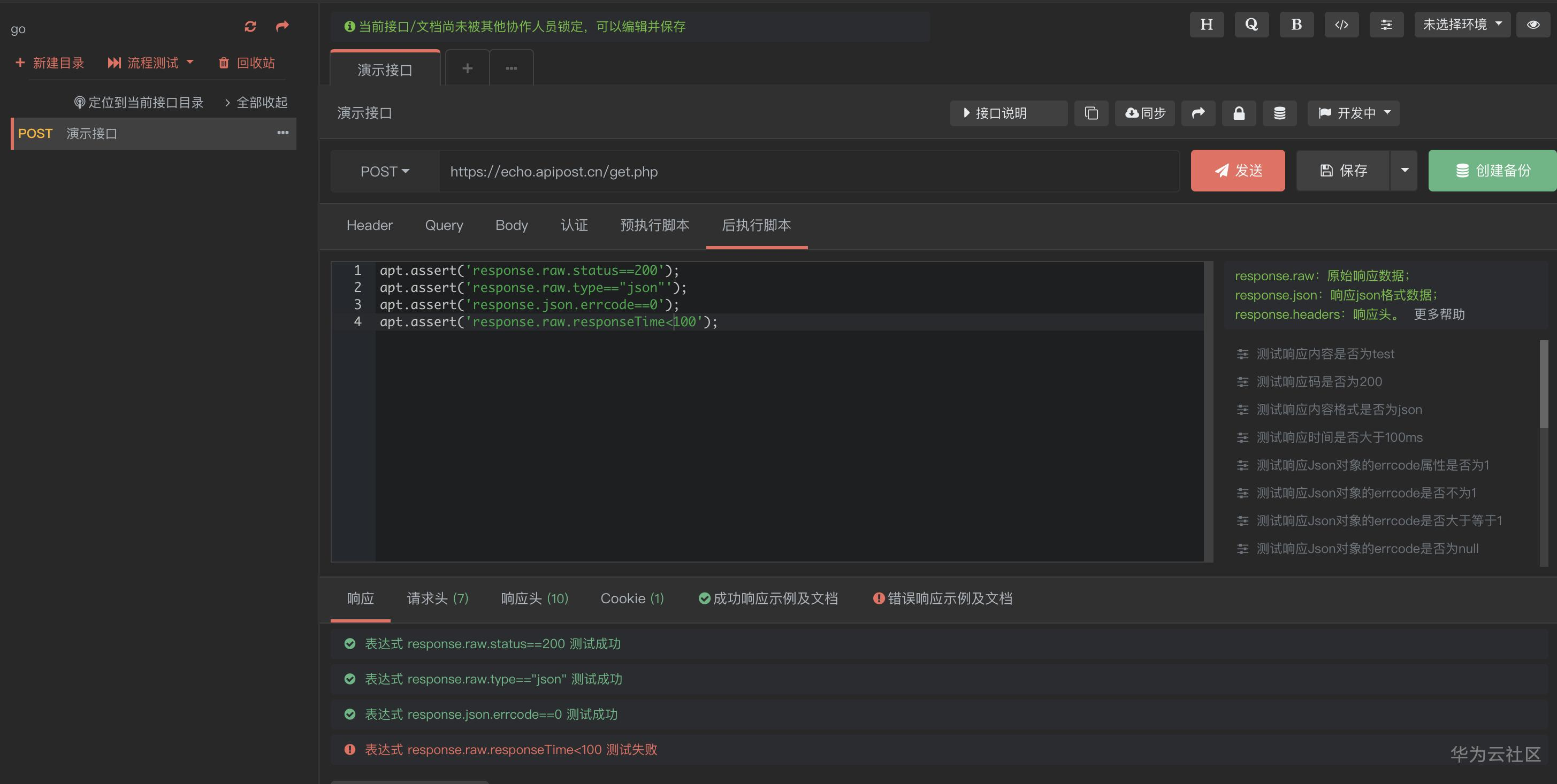The width and height of the screenshot is (1557, 784).
Task: Click the database stack icon near lock
Action: pyautogui.click(x=1279, y=113)
